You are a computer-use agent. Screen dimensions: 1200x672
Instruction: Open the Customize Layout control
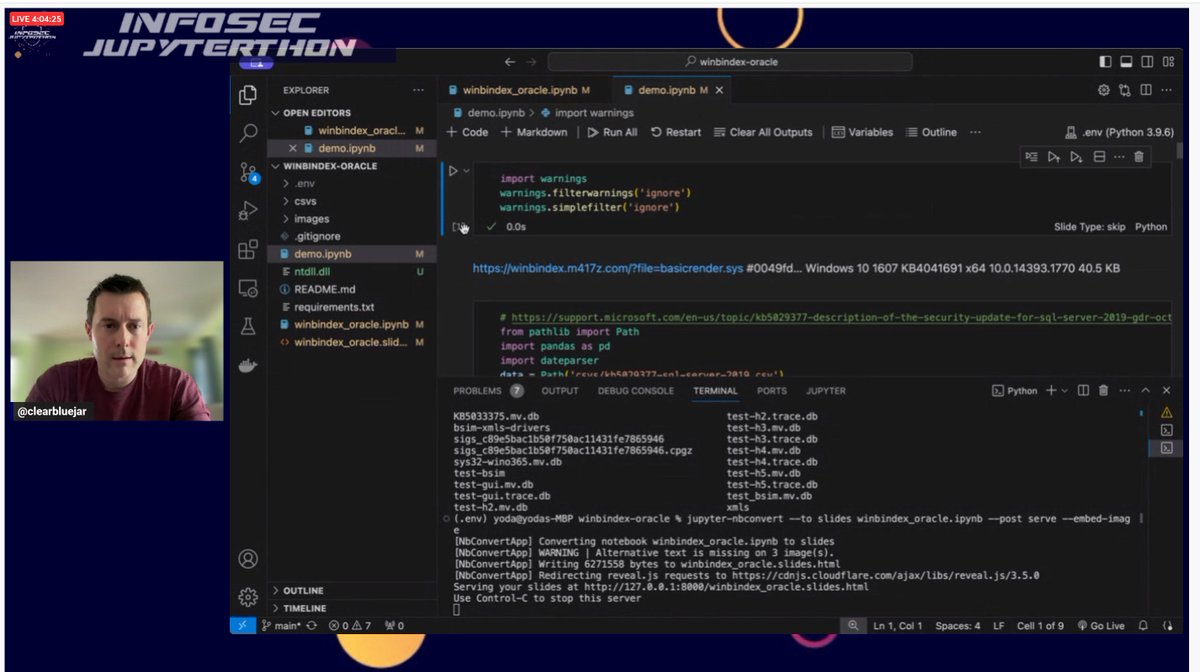point(1170,62)
